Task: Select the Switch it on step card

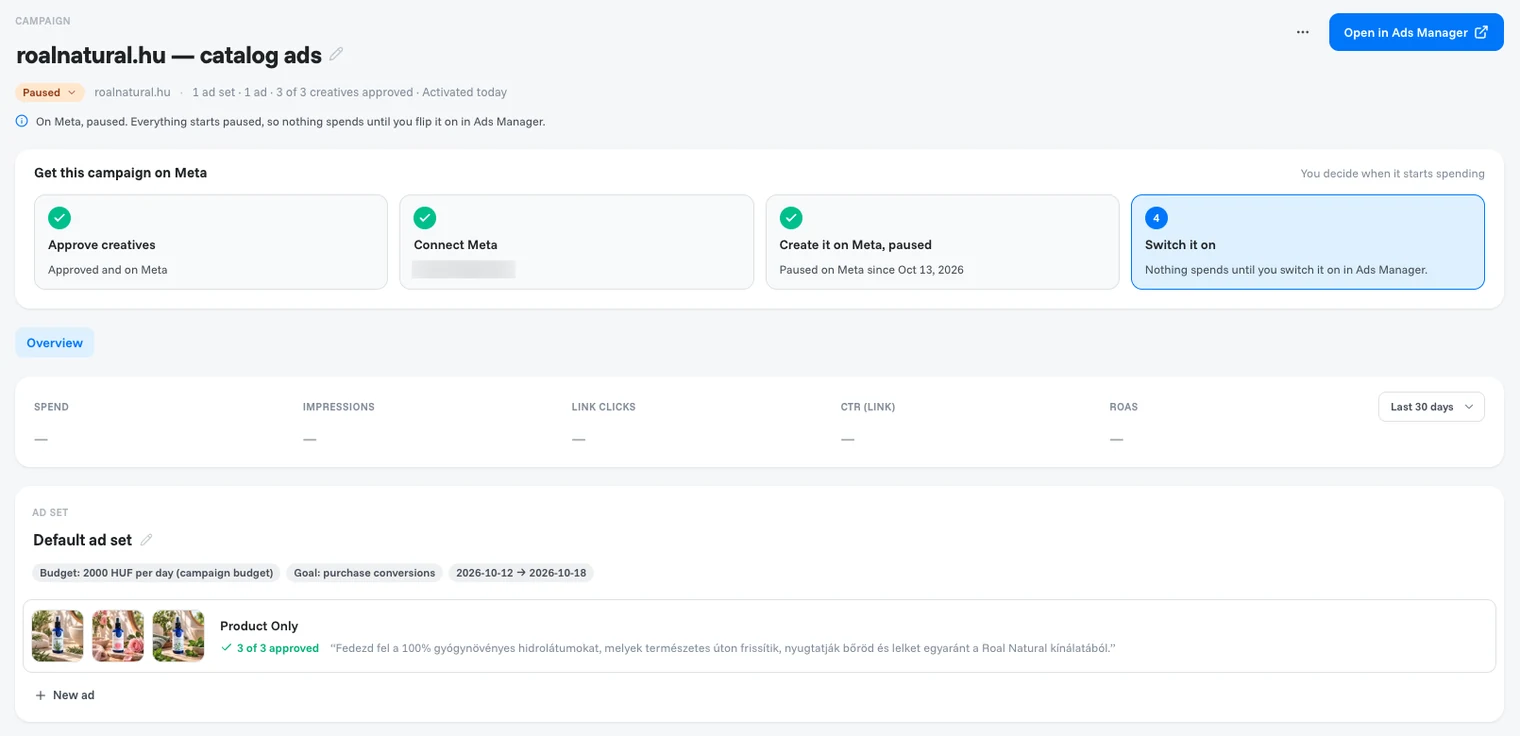Action: tap(1308, 242)
